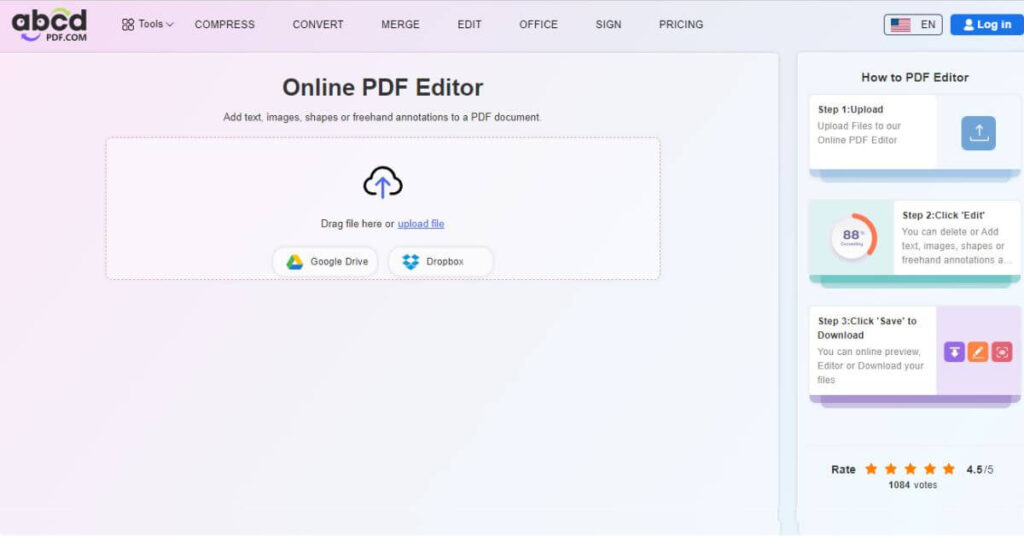The image size is (1024, 536).
Task: Click the upload file link
Action: pos(421,224)
